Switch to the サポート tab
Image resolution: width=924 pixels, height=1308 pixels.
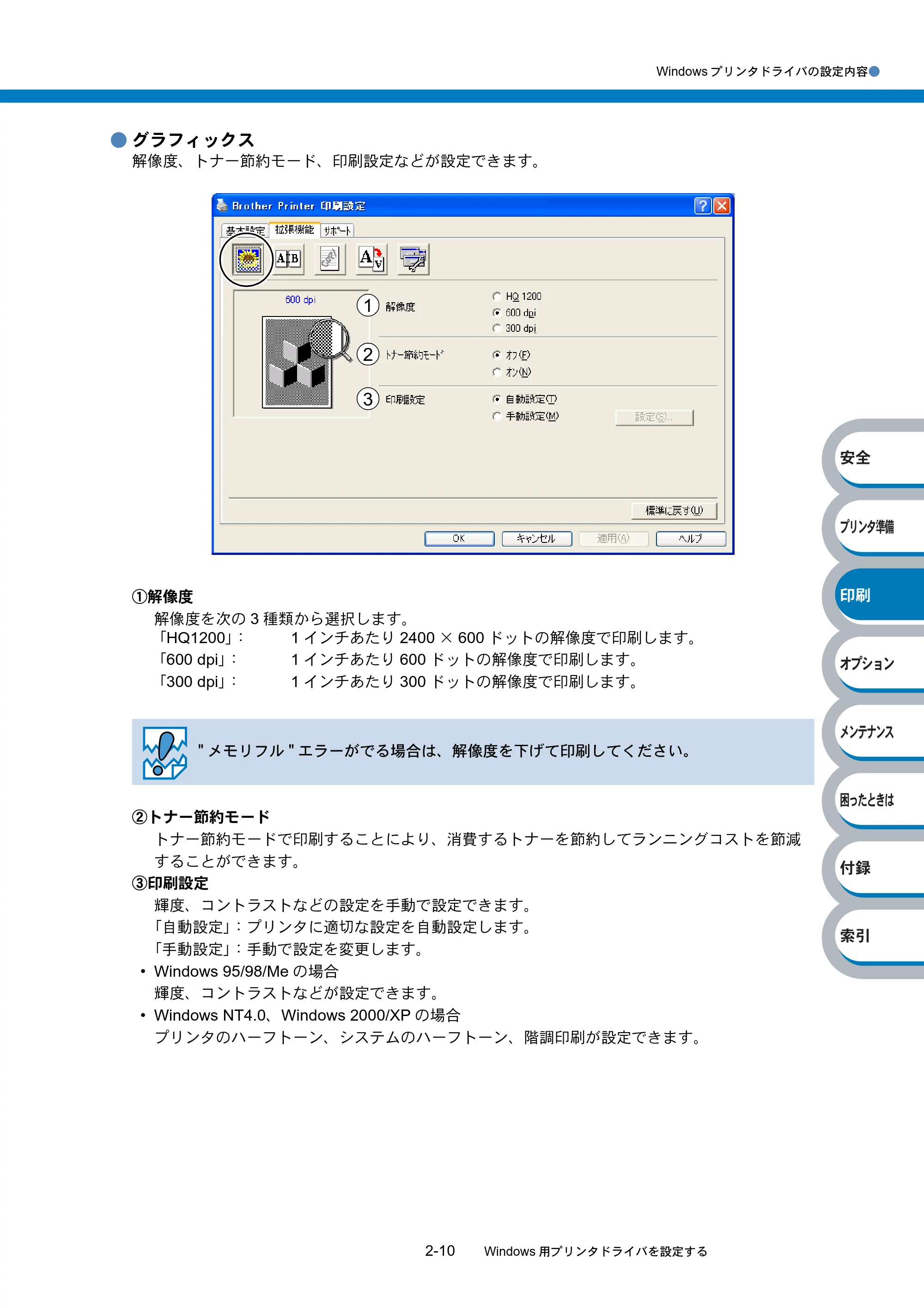337,231
